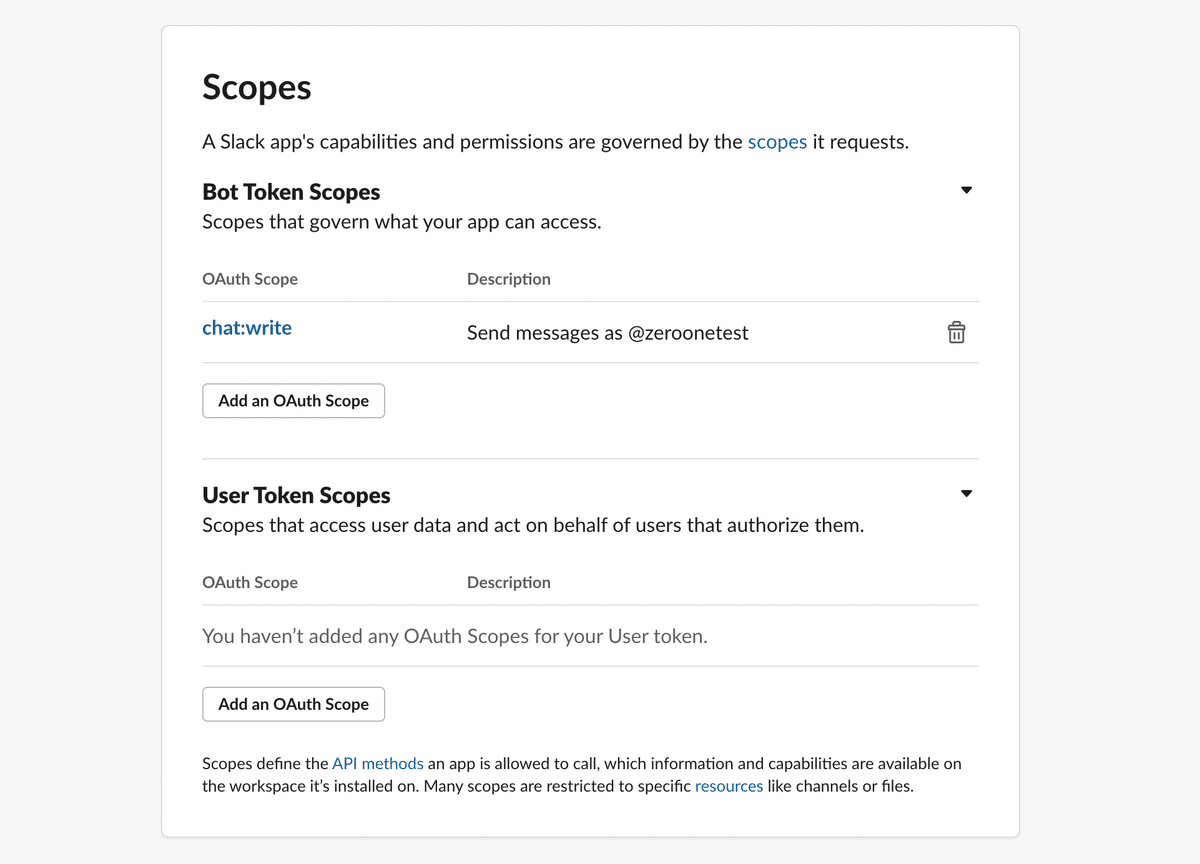Click the empty User token scopes message
This screenshot has height=864, width=1200.
(x=454, y=636)
